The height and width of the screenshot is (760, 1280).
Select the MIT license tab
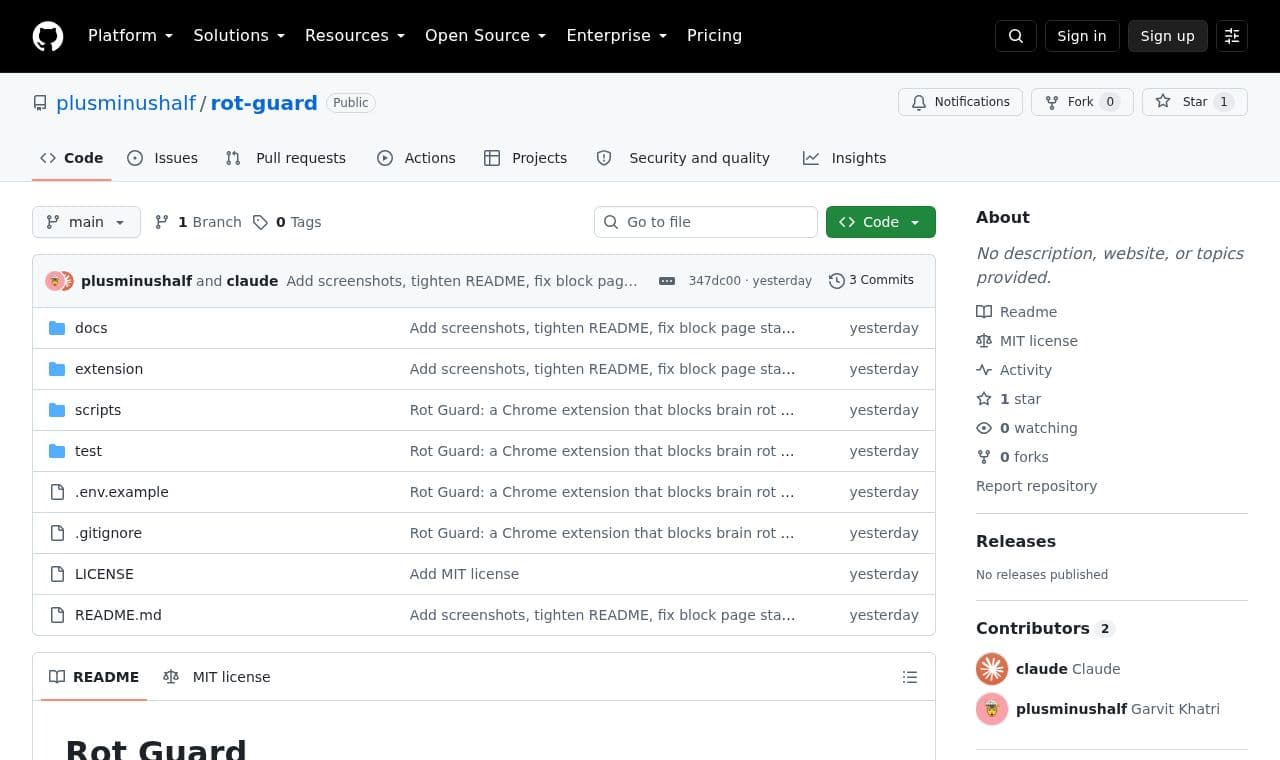click(217, 677)
